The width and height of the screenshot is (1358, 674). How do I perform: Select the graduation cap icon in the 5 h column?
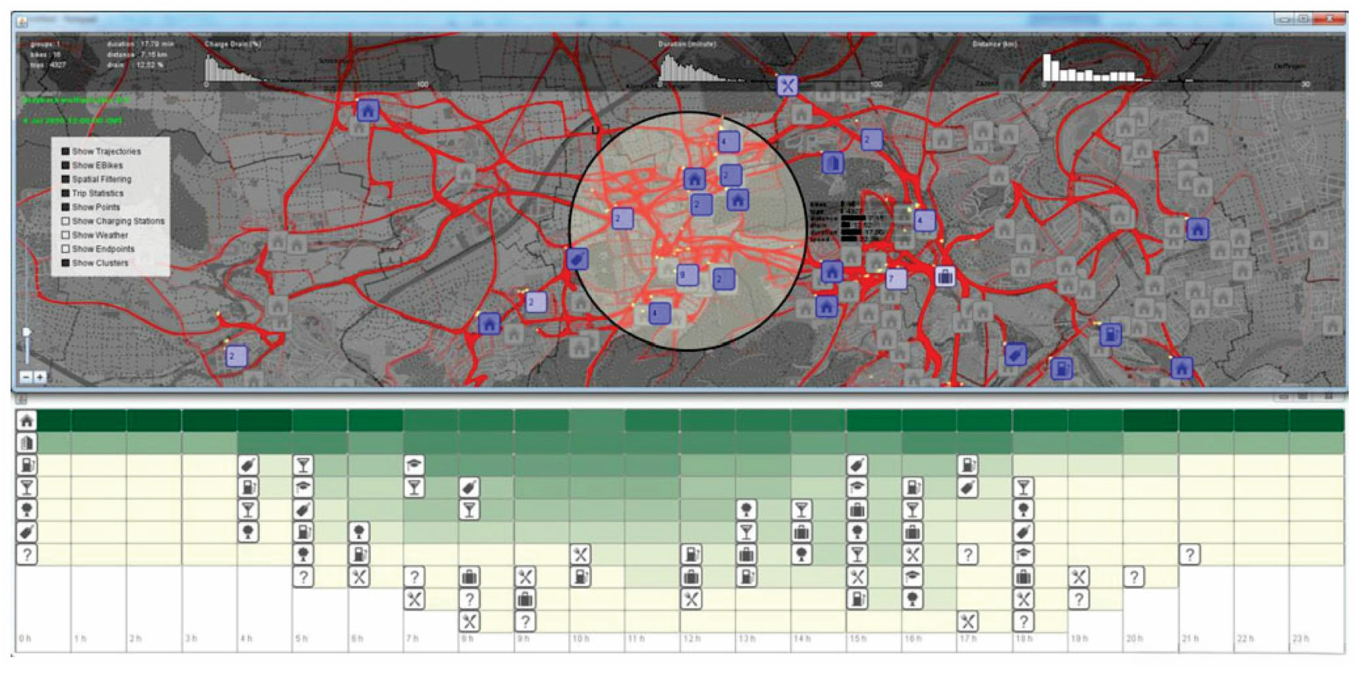303,487
